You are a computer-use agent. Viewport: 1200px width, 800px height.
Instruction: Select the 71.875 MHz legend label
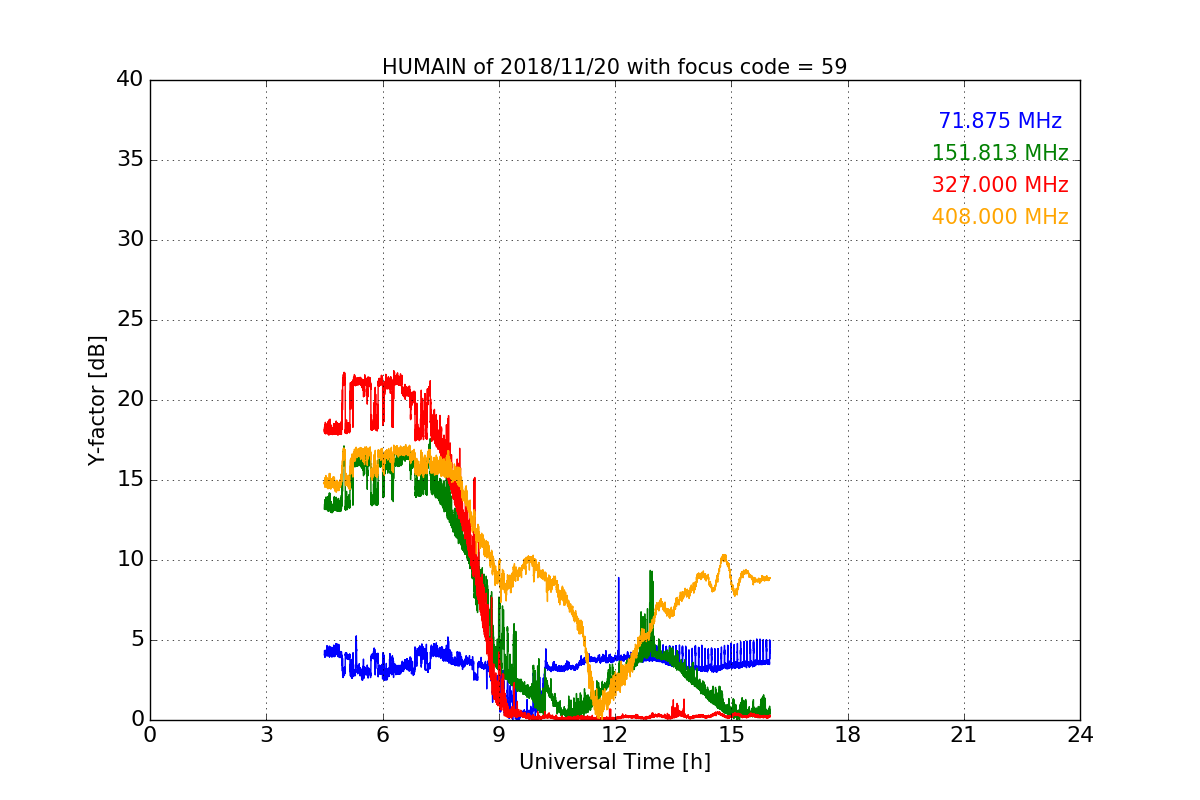(1000, 121)
